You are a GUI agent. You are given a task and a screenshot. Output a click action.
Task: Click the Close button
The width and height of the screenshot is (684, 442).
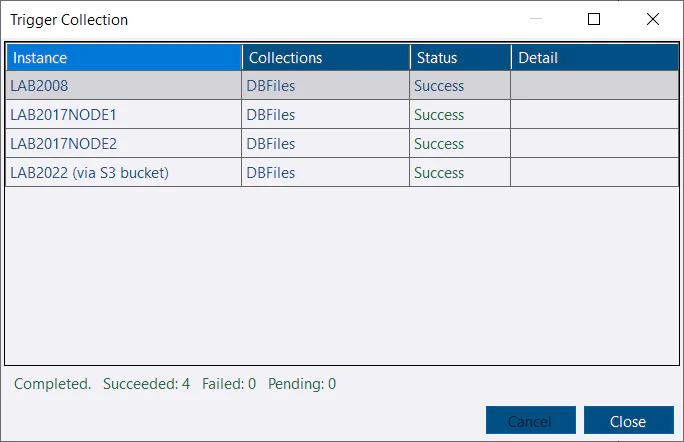[629, 420]
